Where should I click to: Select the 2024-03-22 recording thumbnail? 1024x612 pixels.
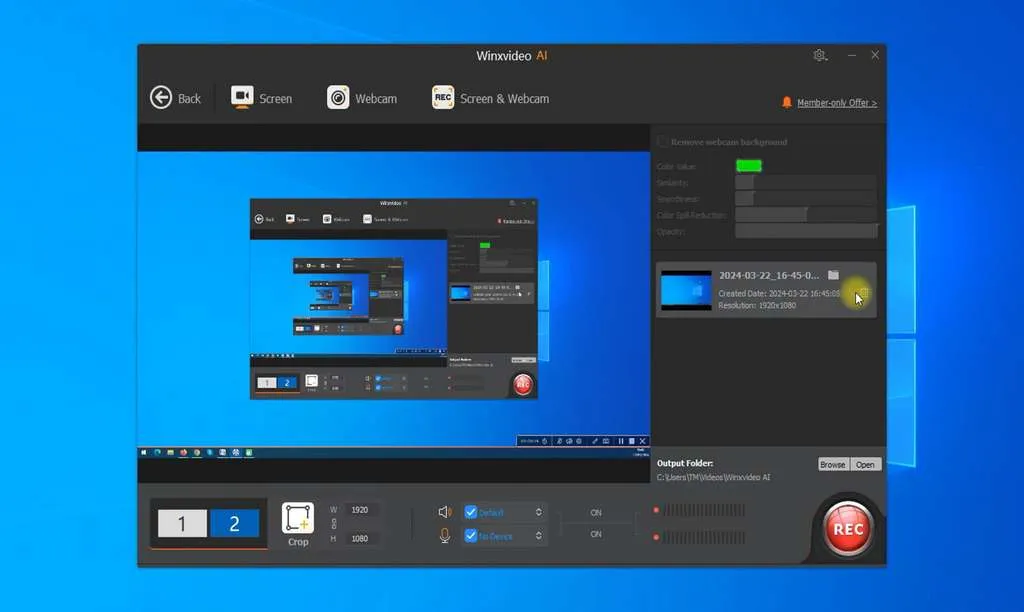(686, 288)
